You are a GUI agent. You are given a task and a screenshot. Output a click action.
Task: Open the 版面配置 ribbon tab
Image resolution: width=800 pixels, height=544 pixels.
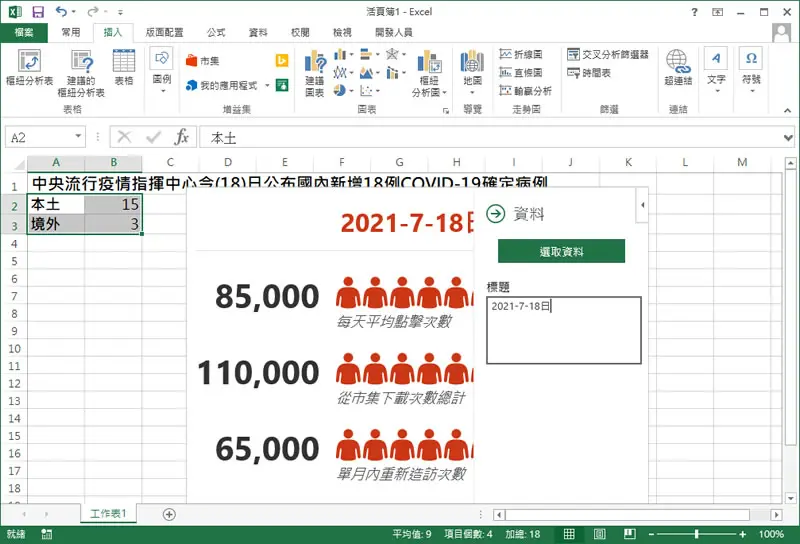pos(164,33)
